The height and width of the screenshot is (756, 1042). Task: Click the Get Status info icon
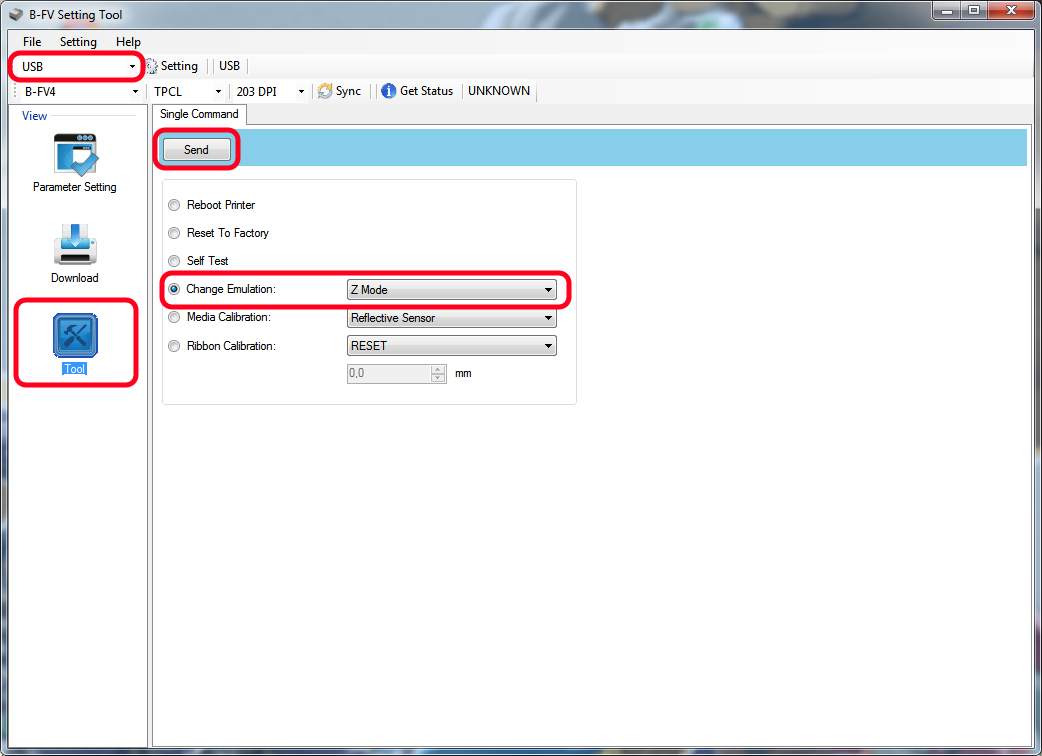pyautogui.click(x=389, y=91)
